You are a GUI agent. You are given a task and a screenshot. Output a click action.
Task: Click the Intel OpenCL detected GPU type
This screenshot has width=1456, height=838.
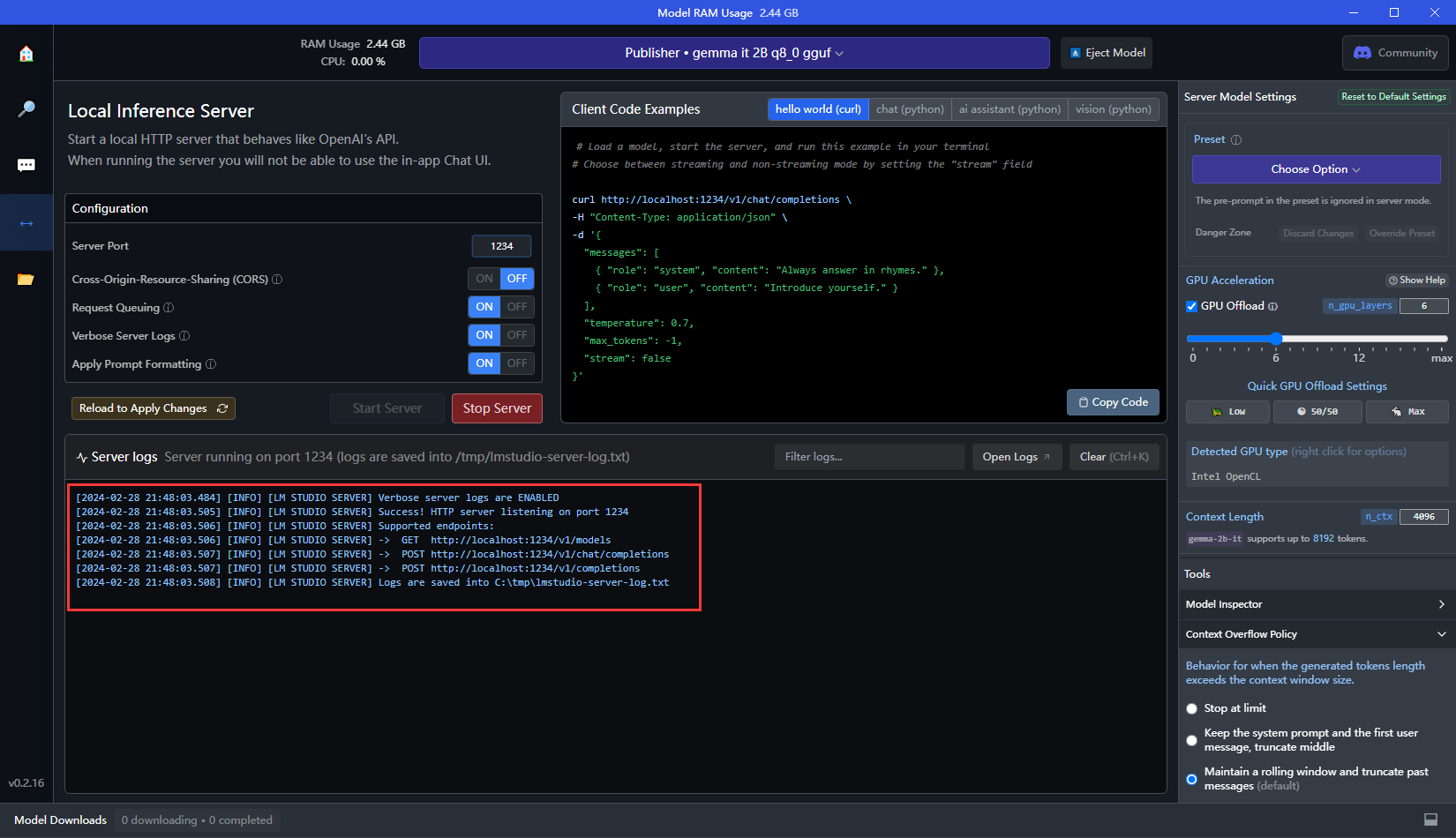tap(1226, 477)
